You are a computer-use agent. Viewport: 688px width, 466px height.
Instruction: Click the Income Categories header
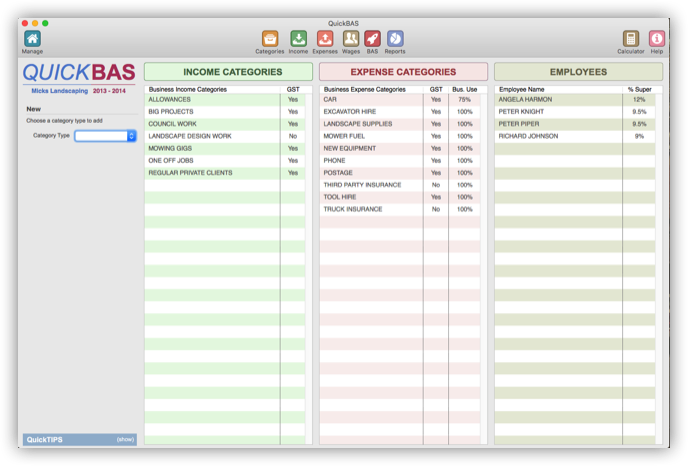pos(228,72)
